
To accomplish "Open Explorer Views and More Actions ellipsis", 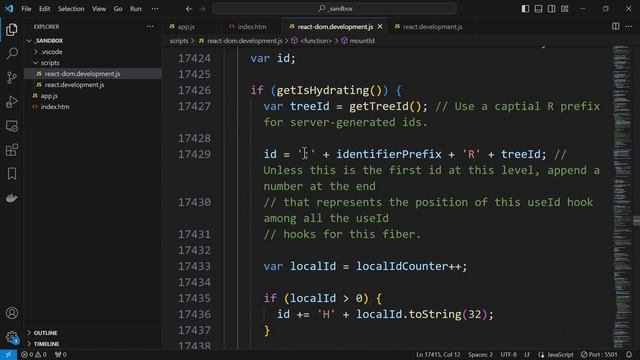I will pyautogui.click(x=150, y=27).
